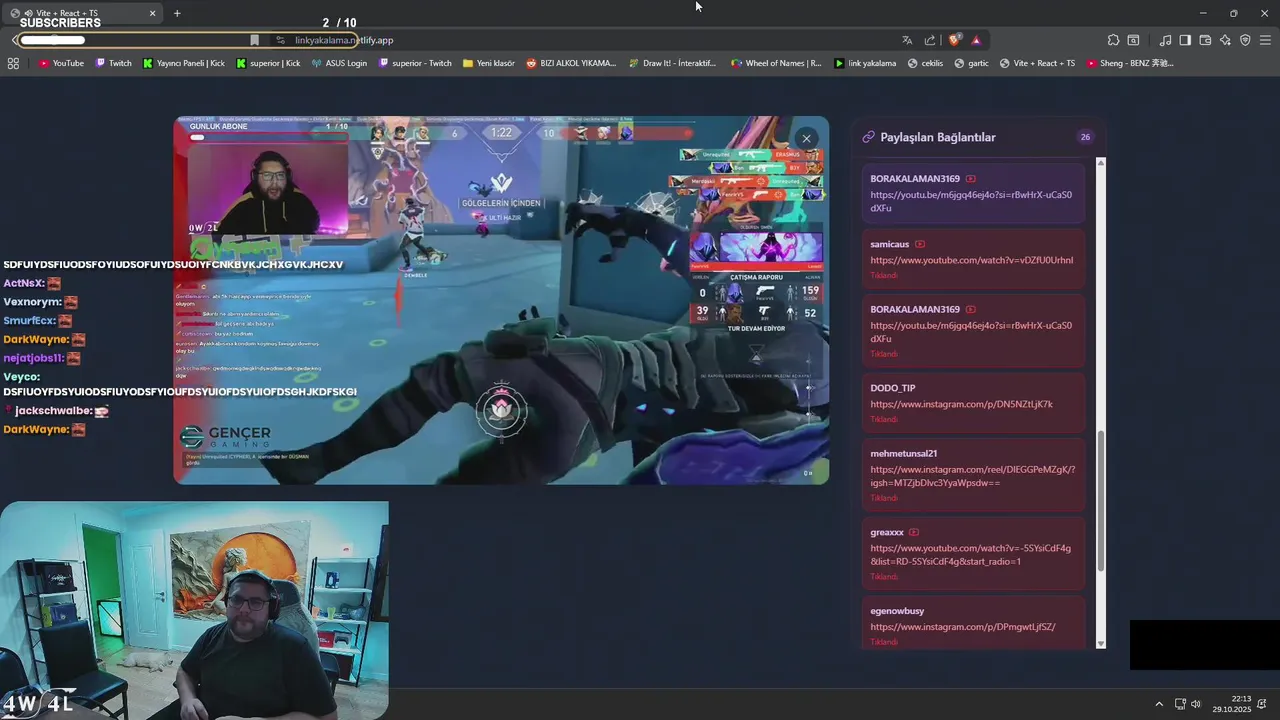
Task: Open mehmetunsal21 Instagram reel link
Action: click(972, 476)
